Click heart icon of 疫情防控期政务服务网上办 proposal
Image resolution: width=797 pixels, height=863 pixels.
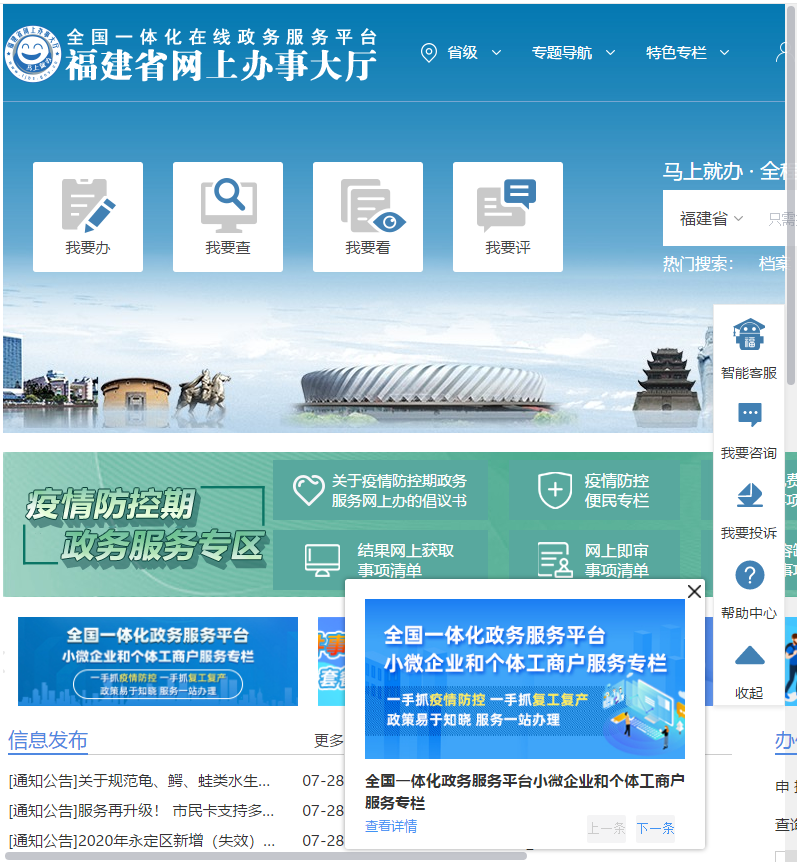[308, 490]
